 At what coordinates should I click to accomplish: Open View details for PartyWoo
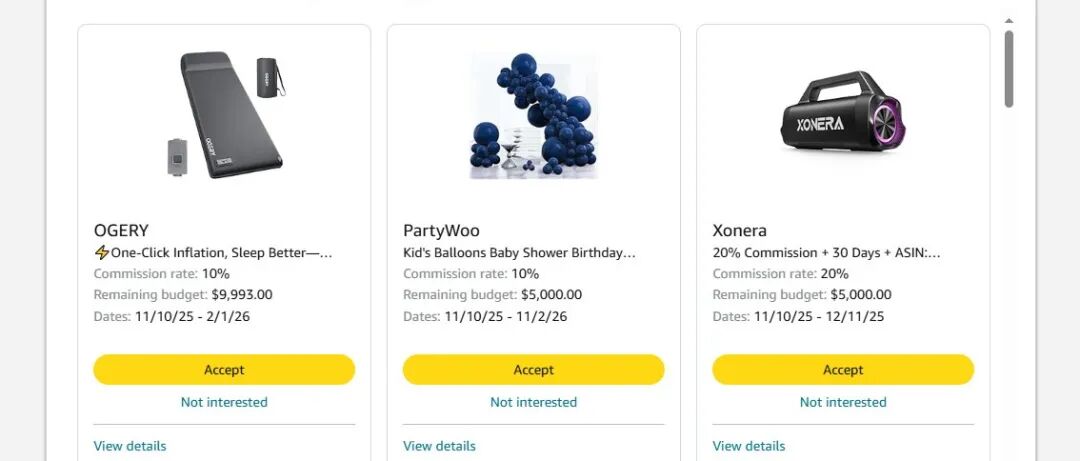[439, 446]
